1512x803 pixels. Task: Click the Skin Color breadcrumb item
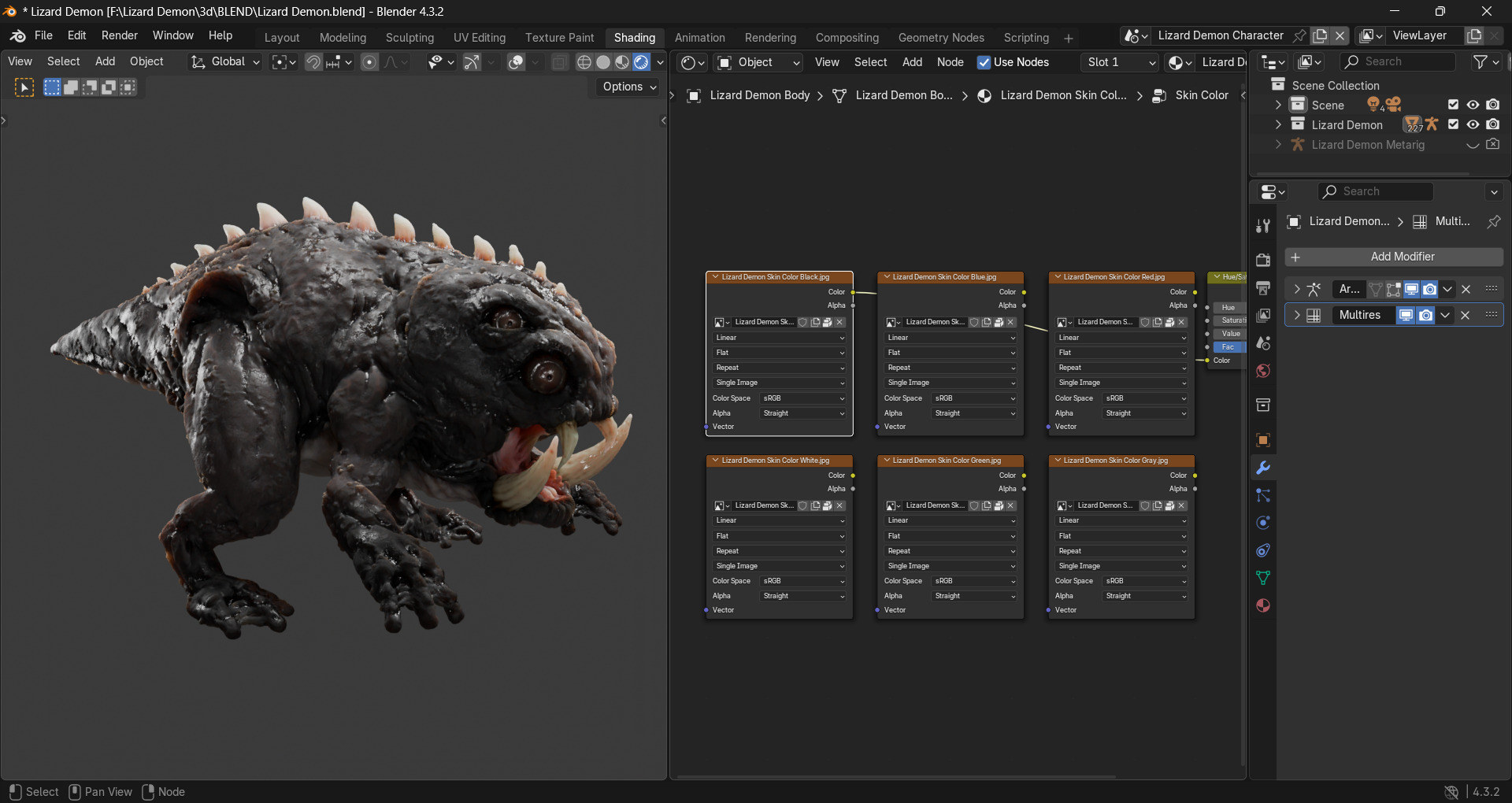coord(1200,95)
